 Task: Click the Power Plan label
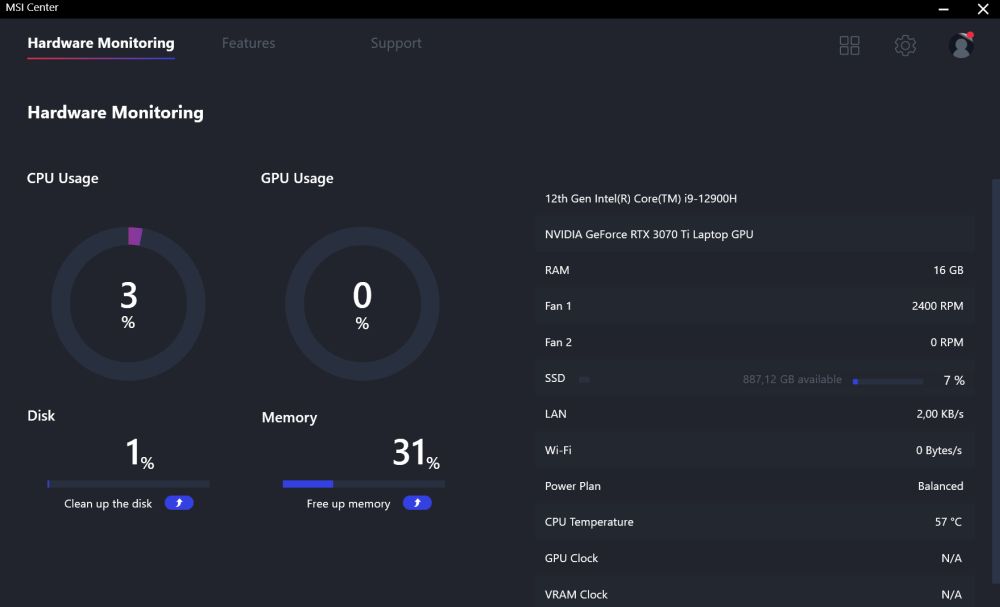[573, 486]
